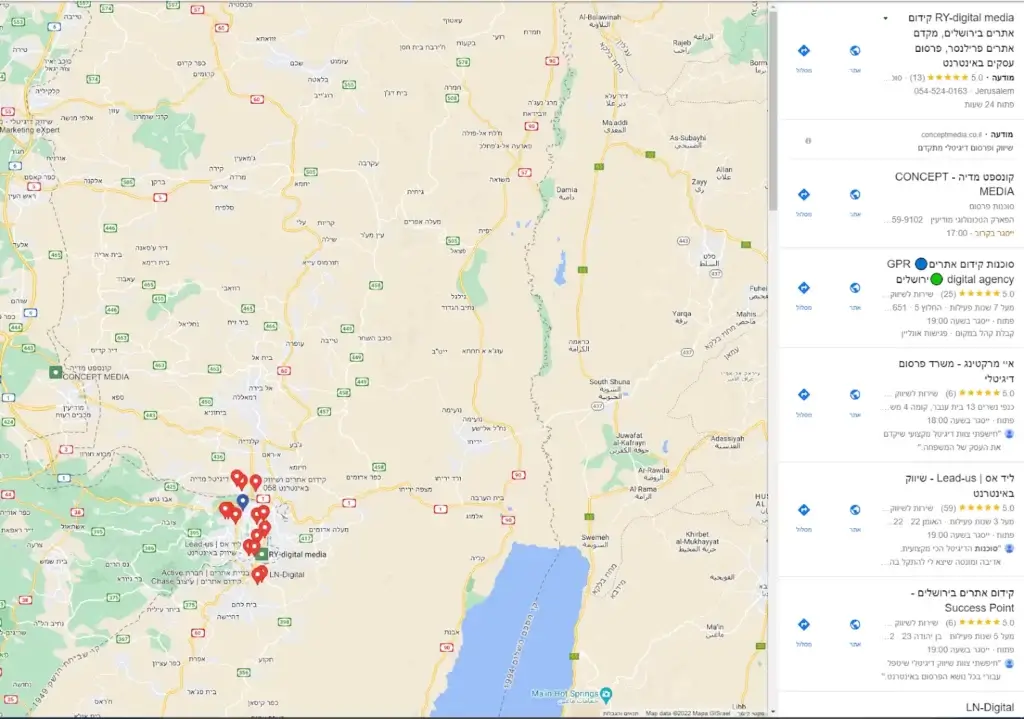1024x719 pixels.
Task: Click the phone number 054-524-0163
Action: coord(940,91)
